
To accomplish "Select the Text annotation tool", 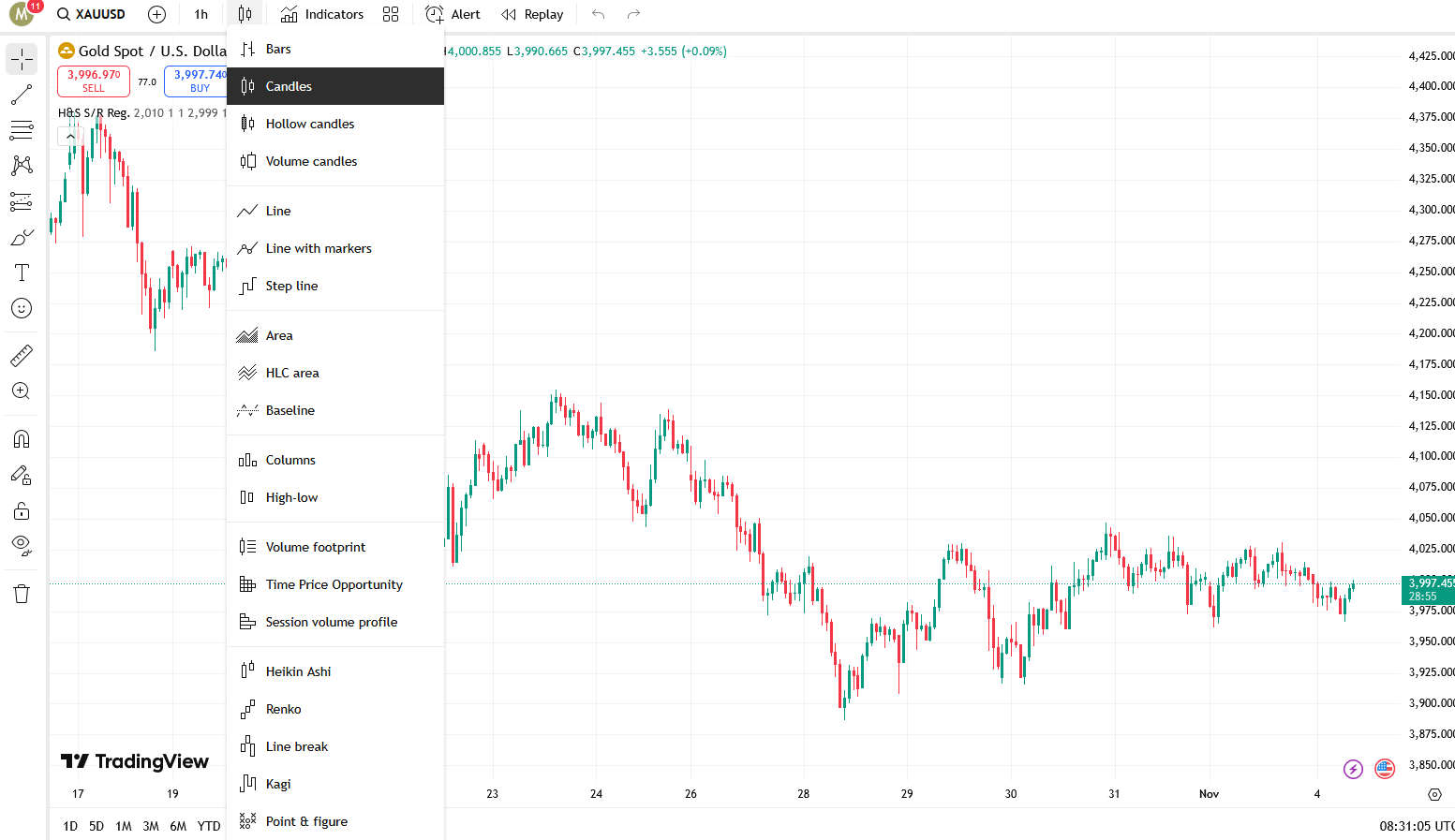I will tap(22, 273).
